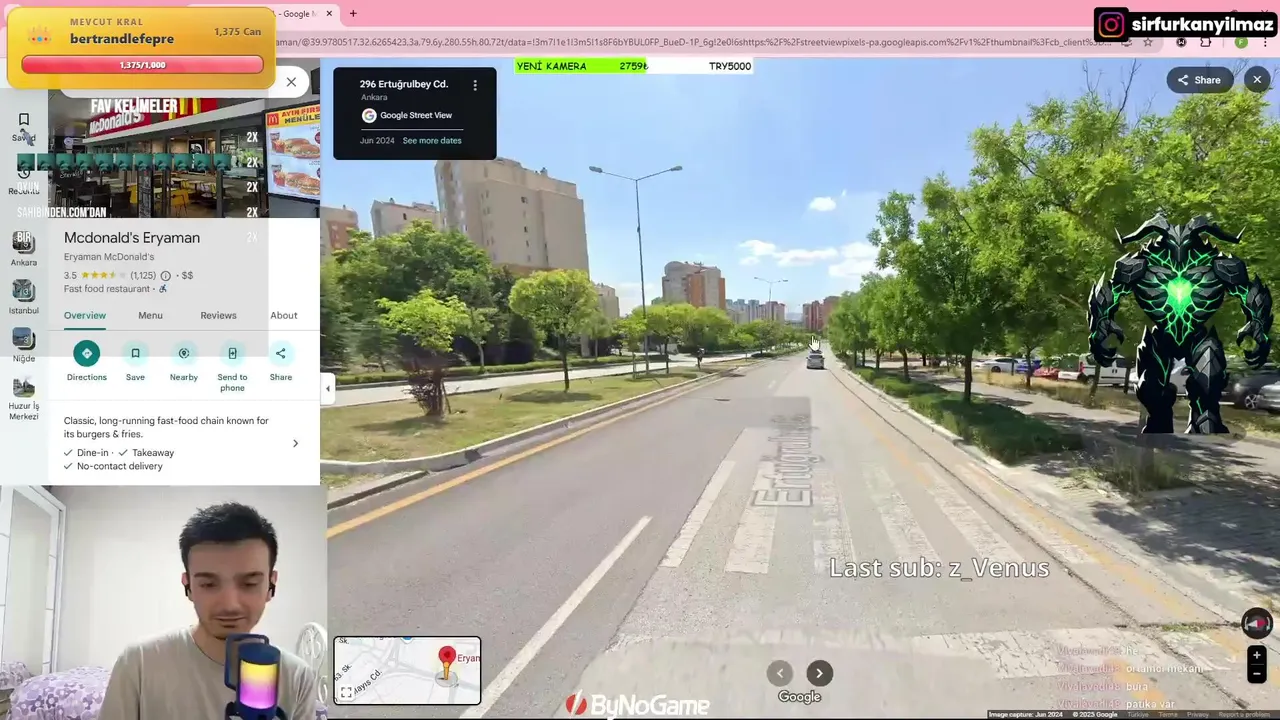This screenshot has width=1280, height=720.
Task: Open the Chrome three-dot menu
Action: (1266, 42)
